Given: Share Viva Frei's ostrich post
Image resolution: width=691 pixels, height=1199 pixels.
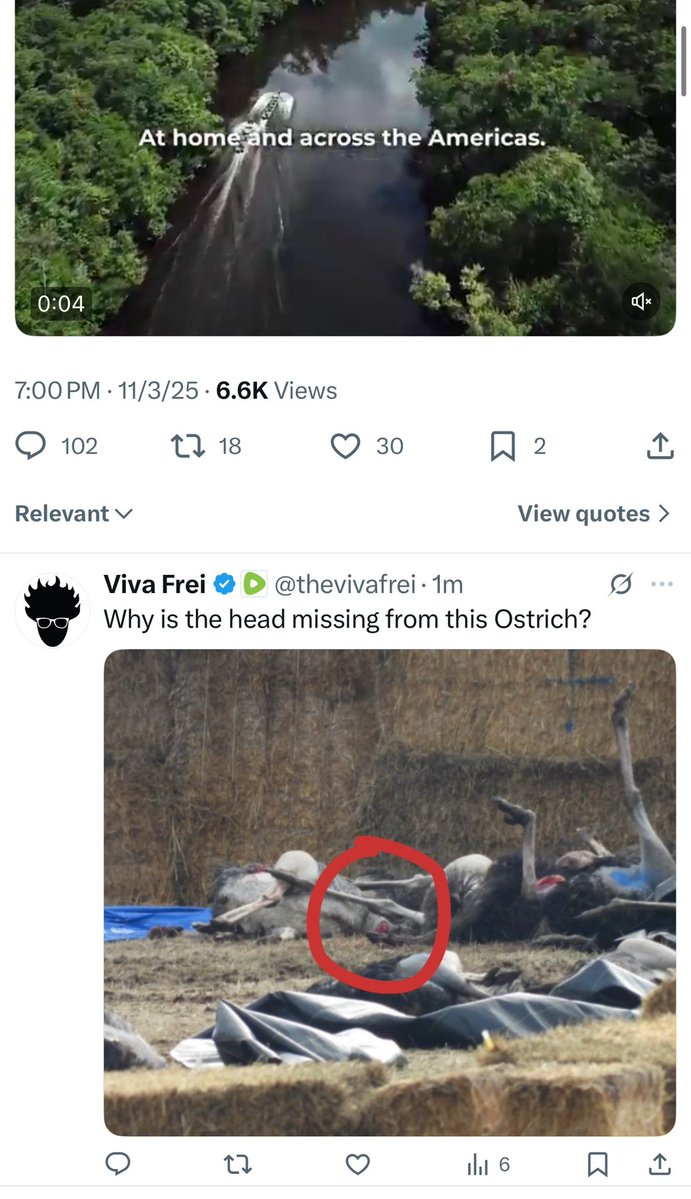Looking at the screenshot, I should (659, 1164).
